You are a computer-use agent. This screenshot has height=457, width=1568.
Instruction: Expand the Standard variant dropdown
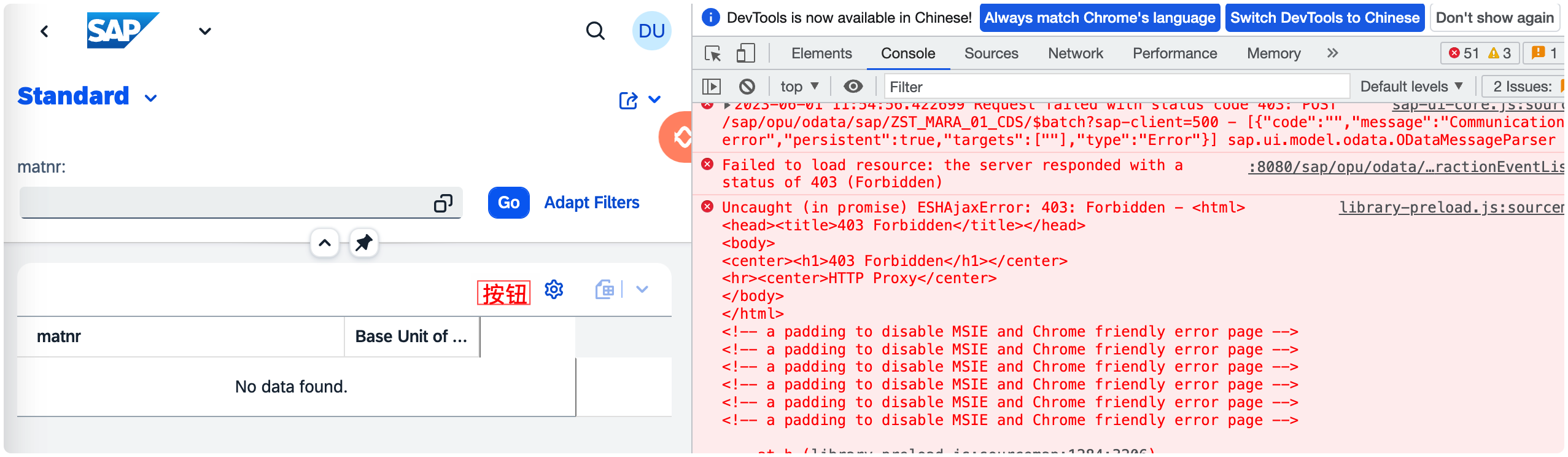click(x=151, y=98)
